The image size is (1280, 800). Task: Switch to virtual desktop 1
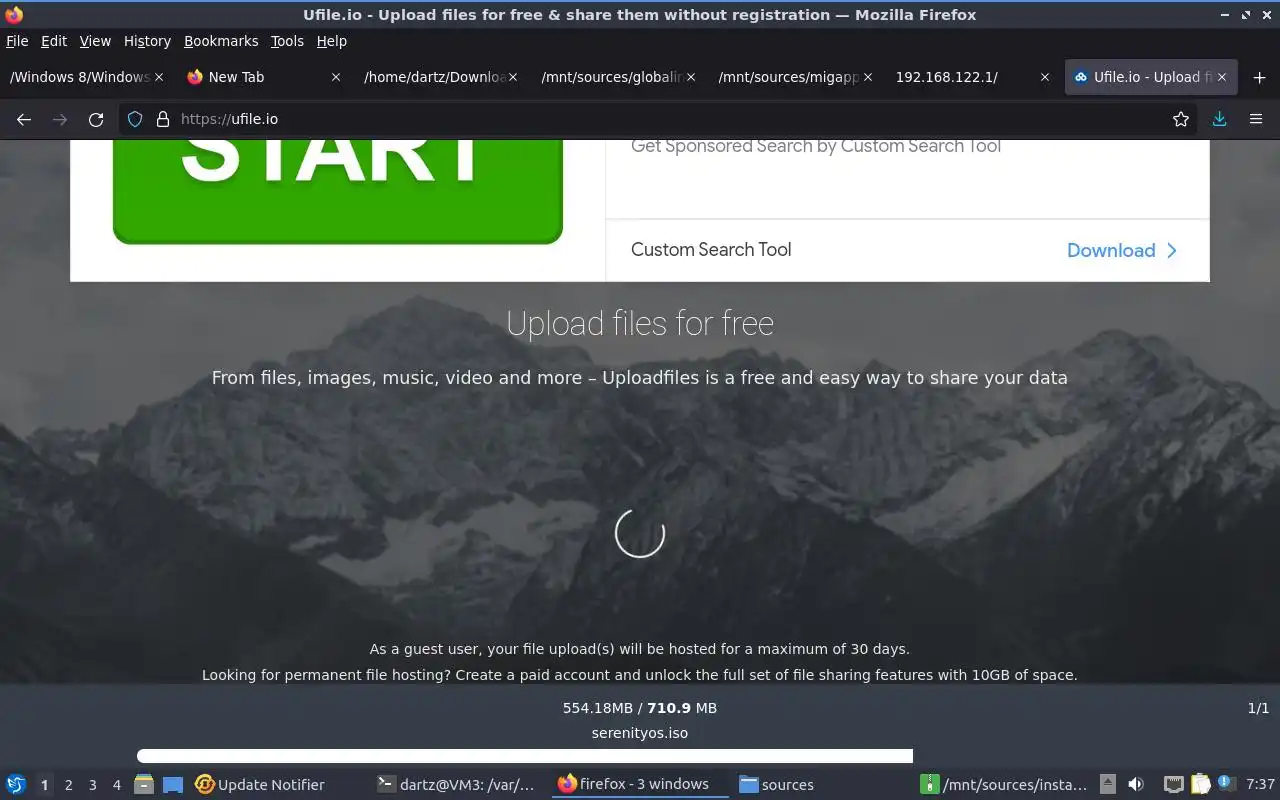click(x=44, y=785)
